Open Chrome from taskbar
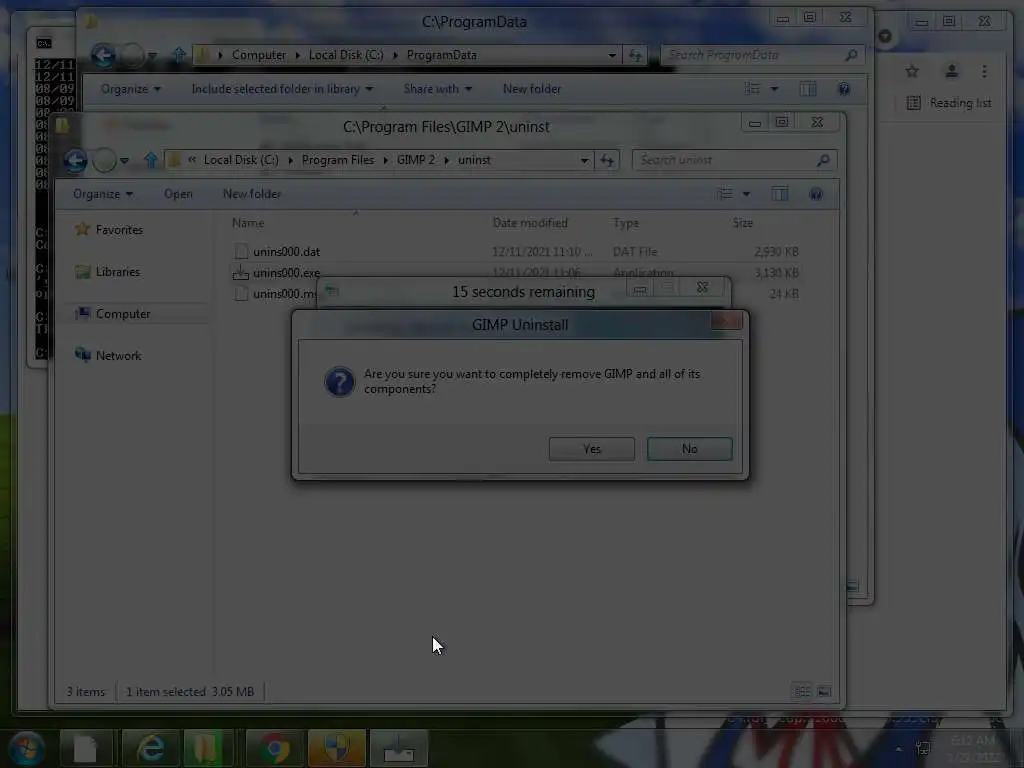This screenshot has height=768, width=1024. pyautogui.click(x=274, y=748)
